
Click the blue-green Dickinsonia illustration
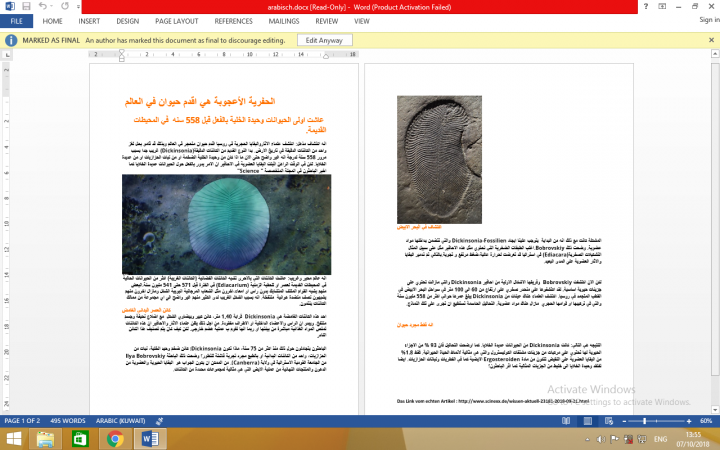[x=226, y=225]
